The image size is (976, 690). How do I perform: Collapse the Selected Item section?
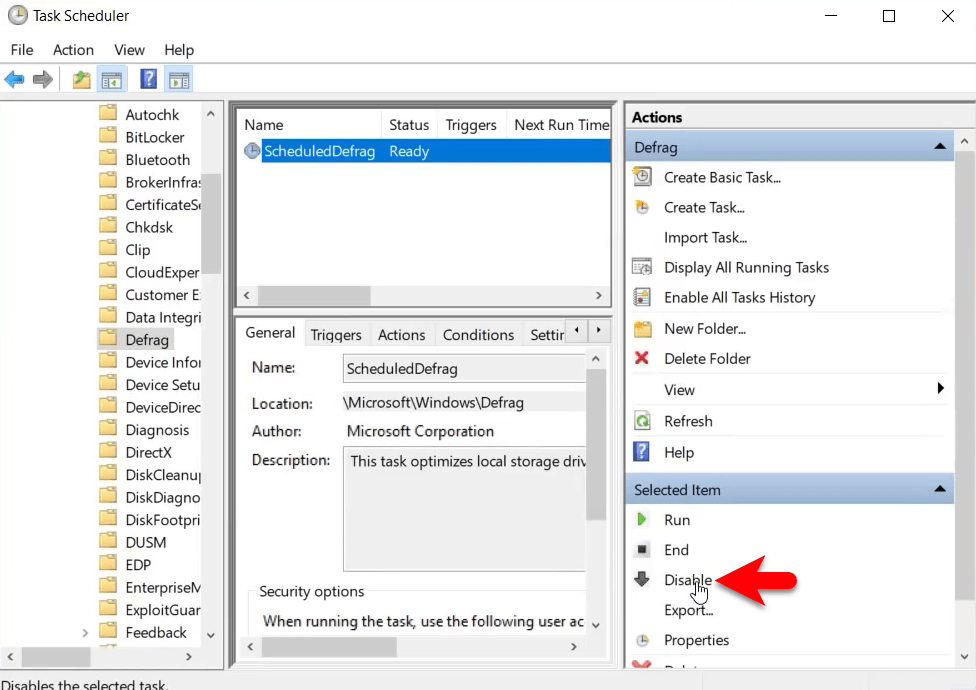tap(940, 490)
